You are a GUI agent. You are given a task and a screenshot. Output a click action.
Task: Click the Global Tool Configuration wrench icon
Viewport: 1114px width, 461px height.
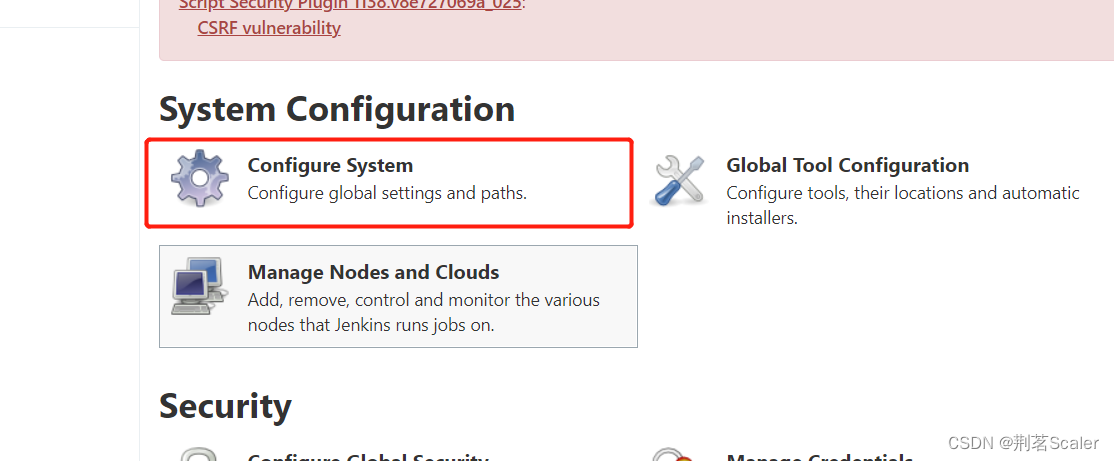(x=680, y=180)
